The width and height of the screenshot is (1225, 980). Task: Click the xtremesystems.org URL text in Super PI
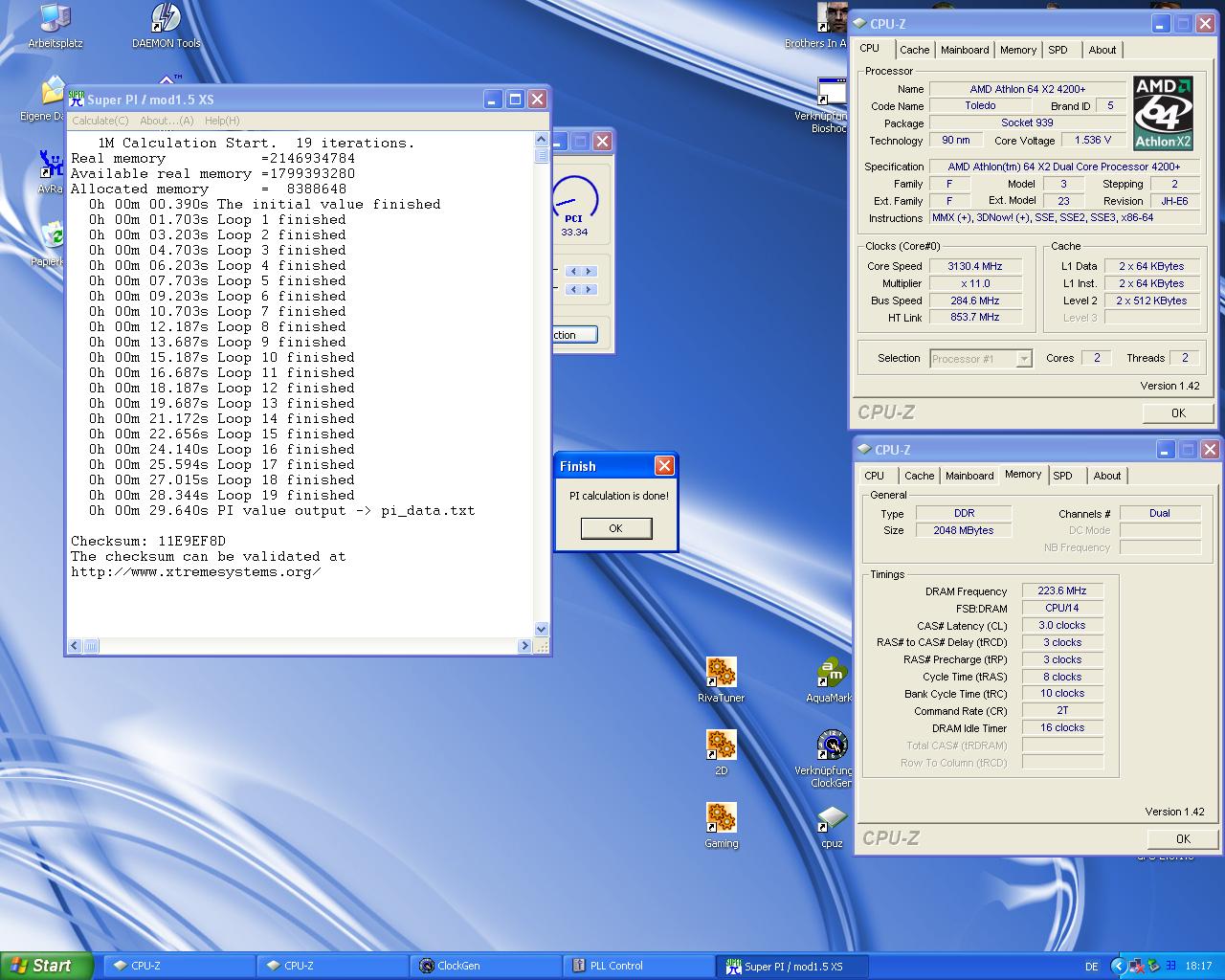pyautogui.click(x=196, y=571)
